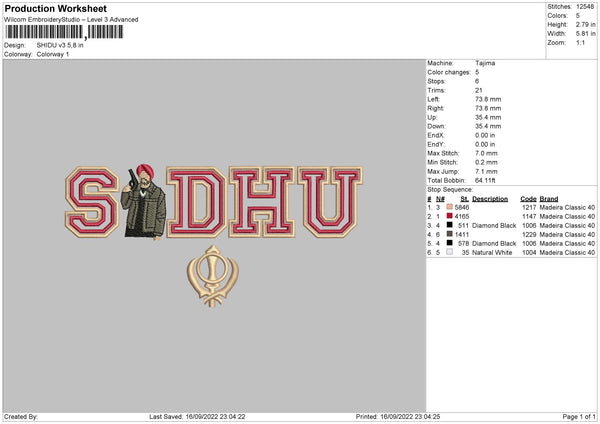Select Diamond Black description in the 578 row

pyautogui.click(x=494, y=243)
